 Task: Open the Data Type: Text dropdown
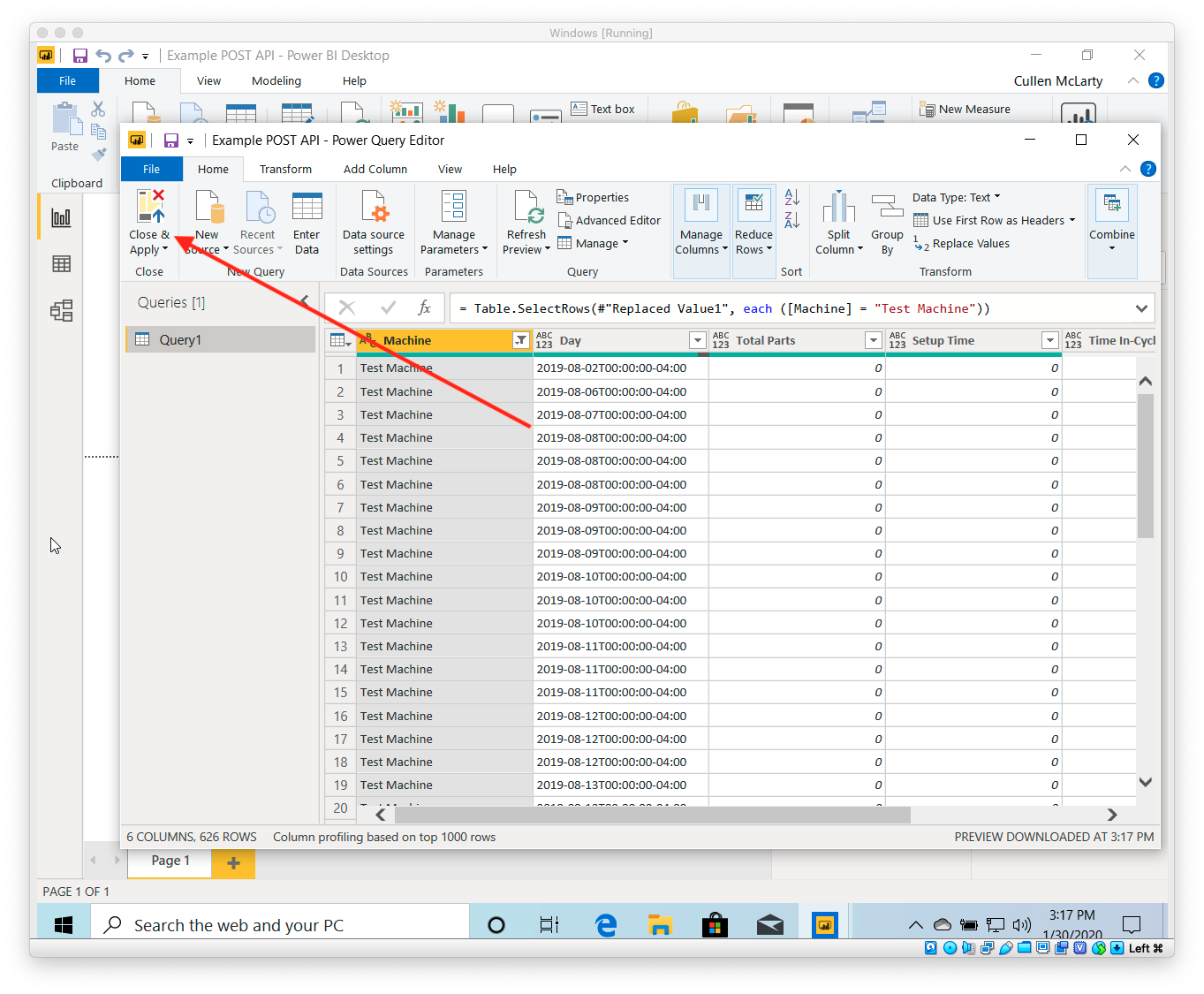click(x=957, y=197)
